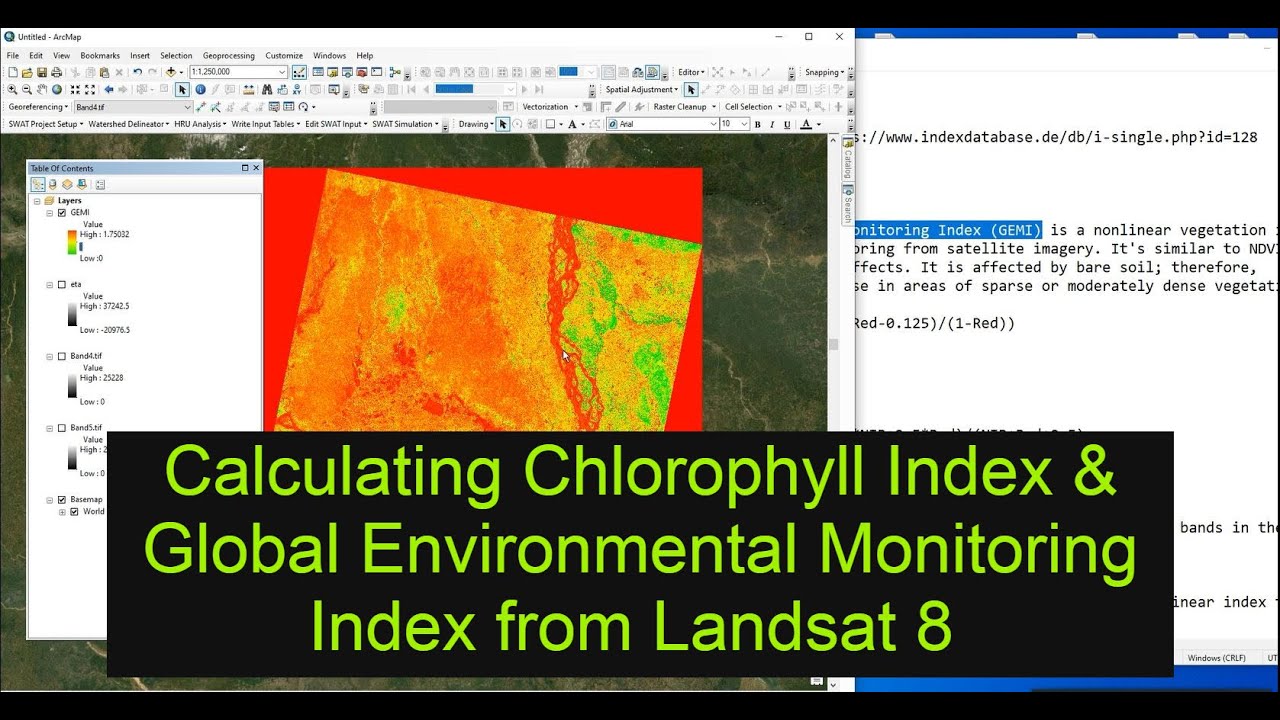Screen dimensions: 1280x720
Task: Apply italic text formatting
Action: click(772, 124)
